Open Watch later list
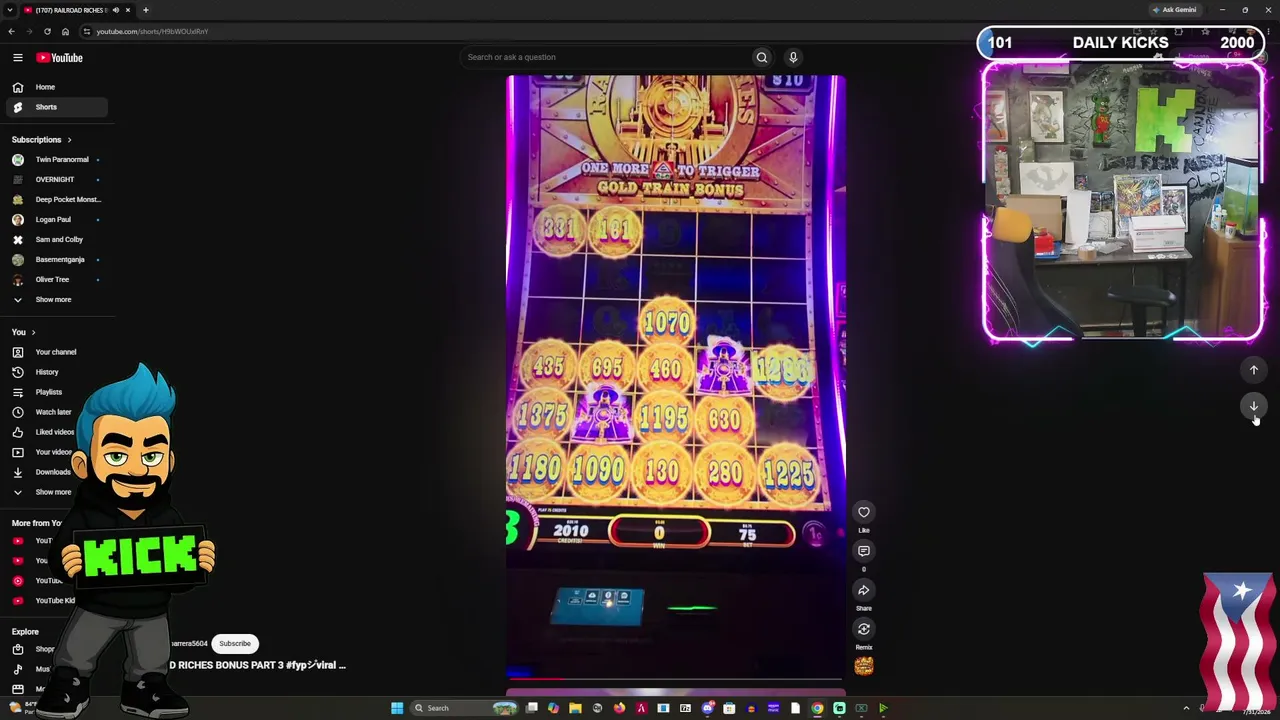1280x720 pixels. 56,412
